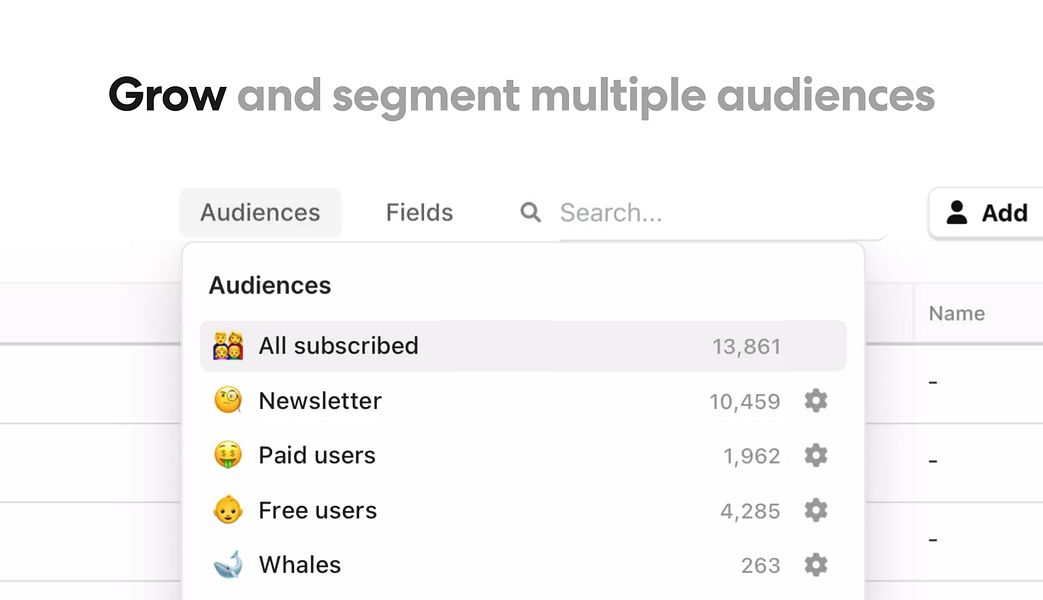Click the monocle face emoji beside Newsletter
Viewport: 1043px width, 600px height.
228,400
